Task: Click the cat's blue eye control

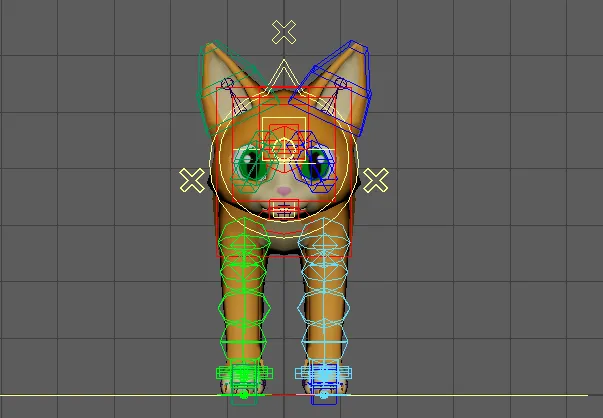Action: (320, 167)
